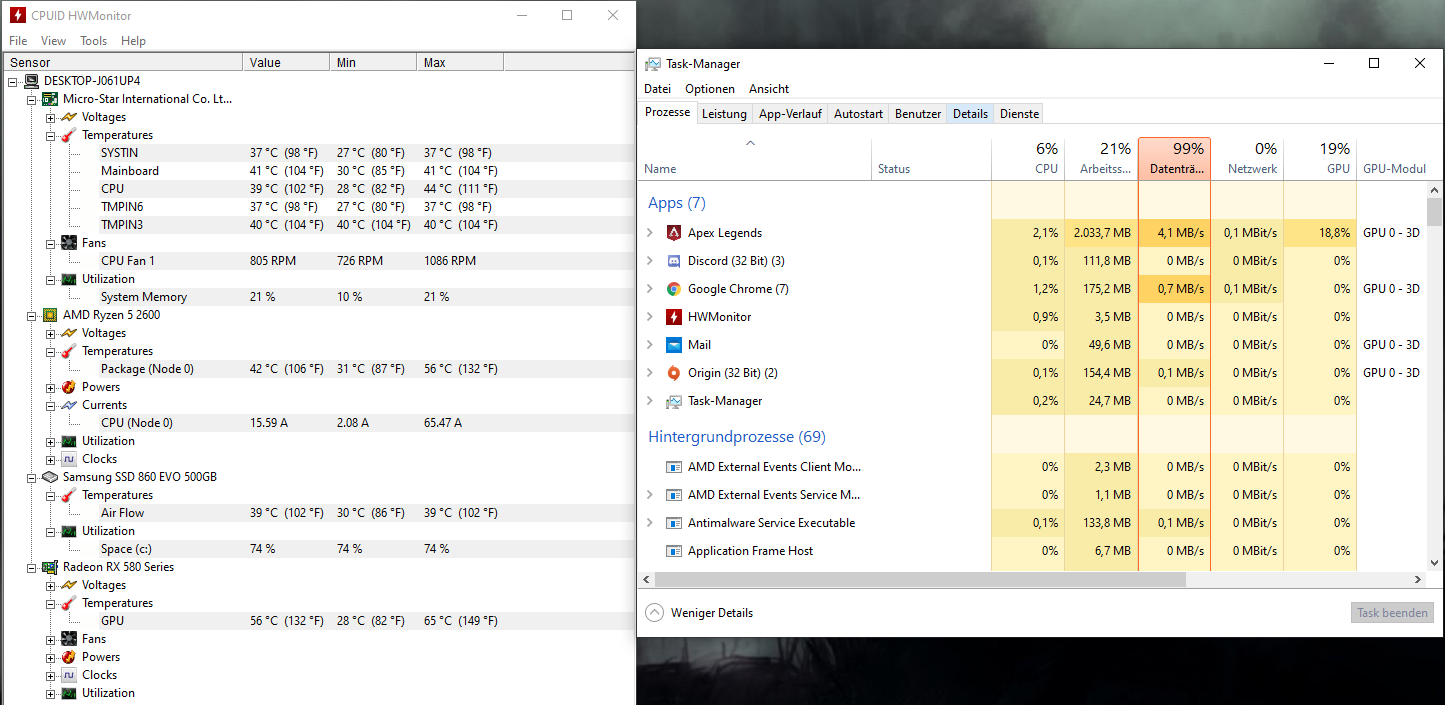Collapse Temperatures under Micro-Star International
Screen dimensions: 1445x705
(51, 135)
